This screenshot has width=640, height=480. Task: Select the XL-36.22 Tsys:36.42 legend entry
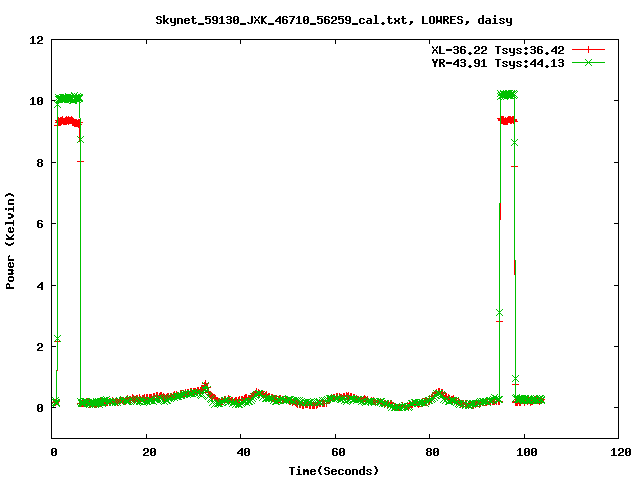[498, 50]
